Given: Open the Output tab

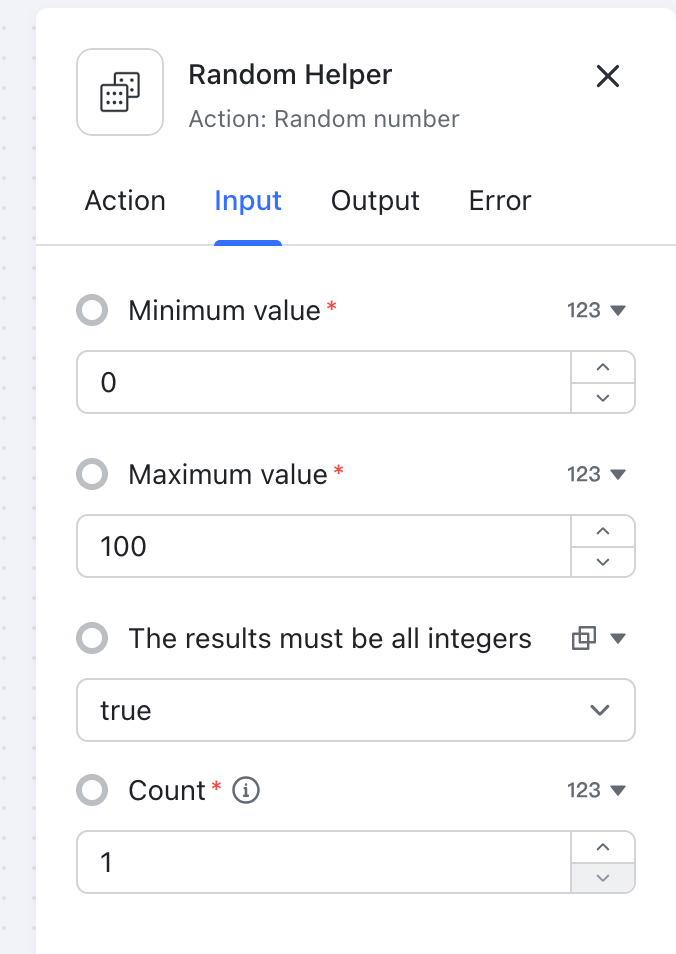Looking at the screenshot, I should [375, 201].
